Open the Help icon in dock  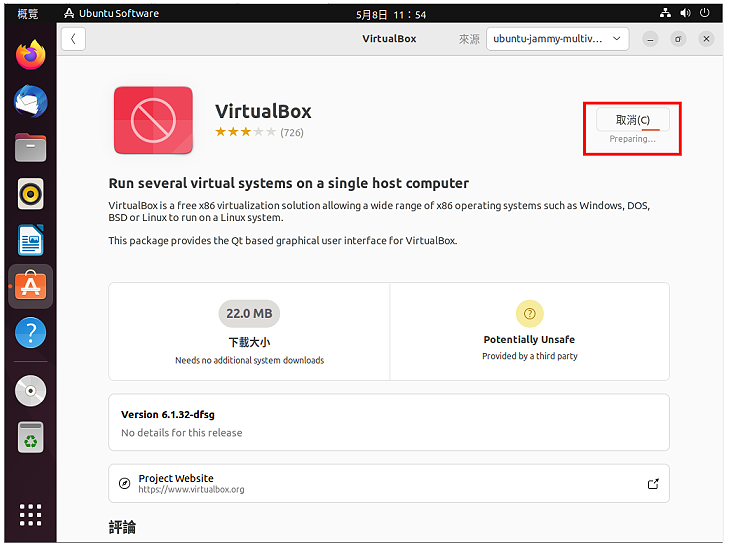pos(30,333)
